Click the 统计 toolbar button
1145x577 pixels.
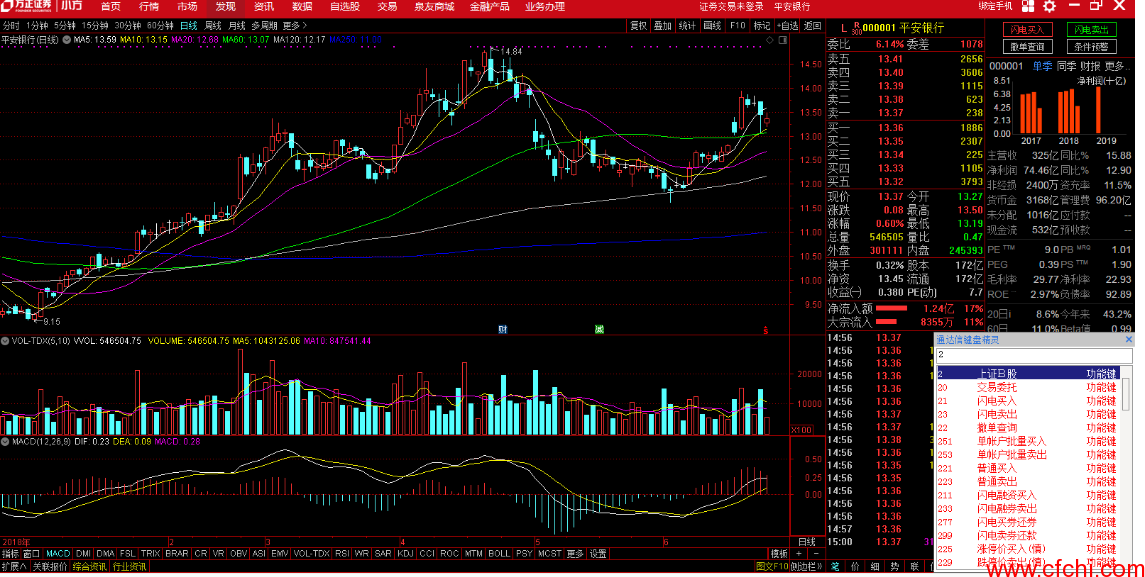(x=687, y=26)
